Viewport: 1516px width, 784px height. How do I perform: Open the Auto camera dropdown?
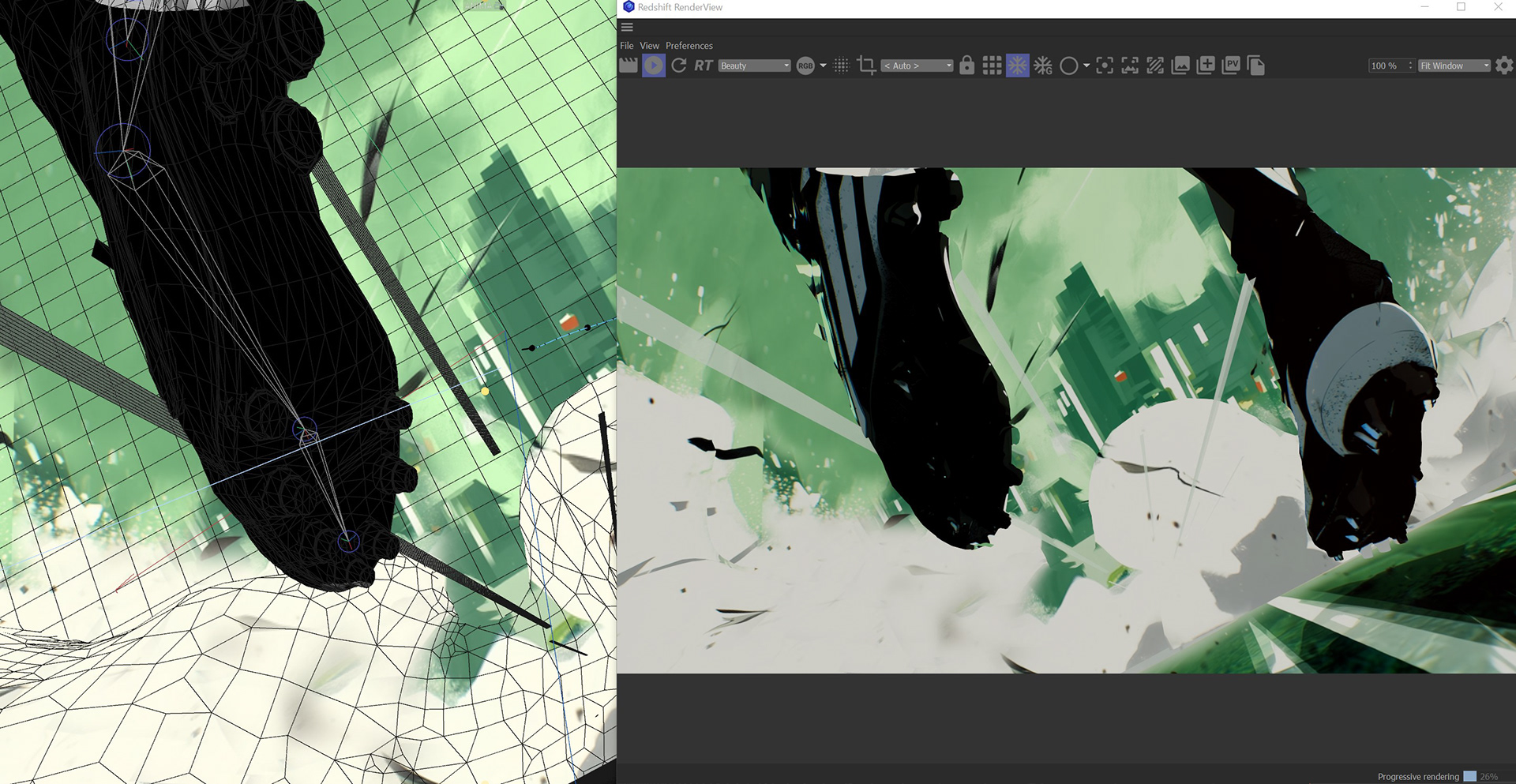pyautogui.click(x=917, y=66)
